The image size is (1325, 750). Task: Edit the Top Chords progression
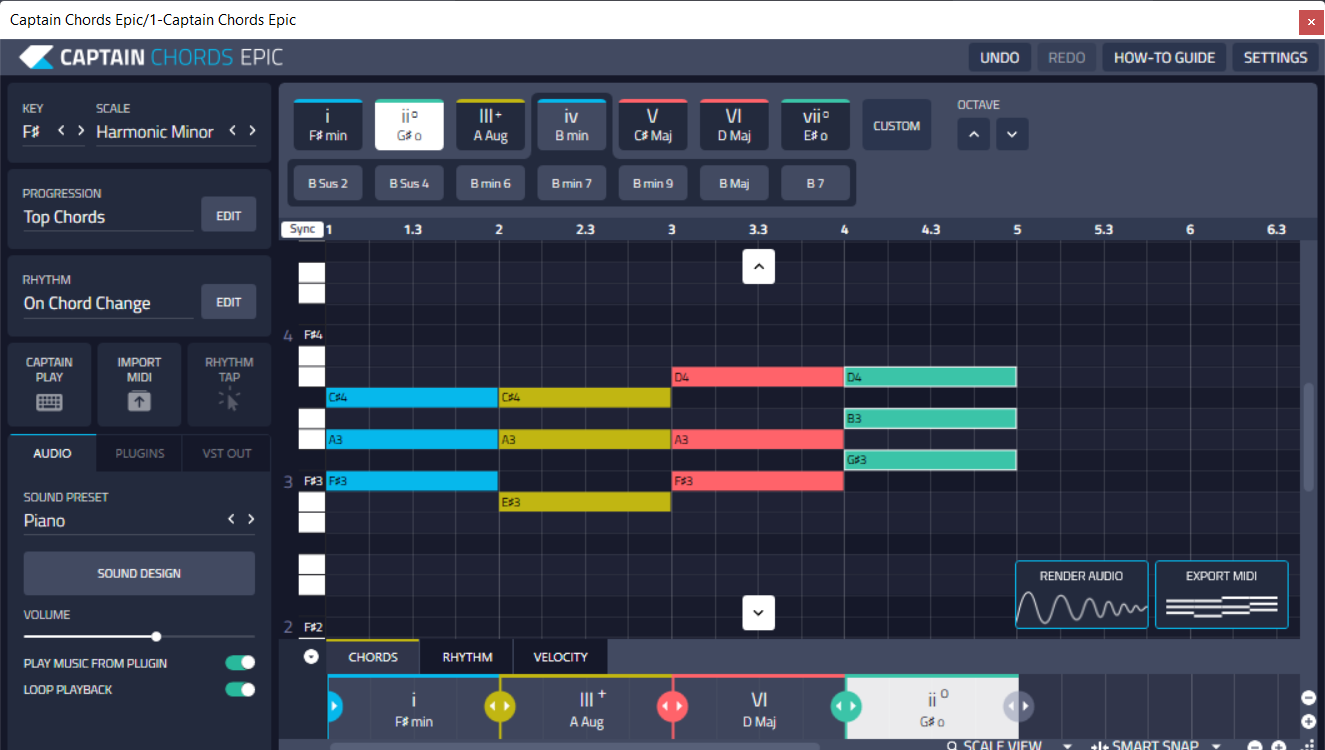(x=229, y=215)
